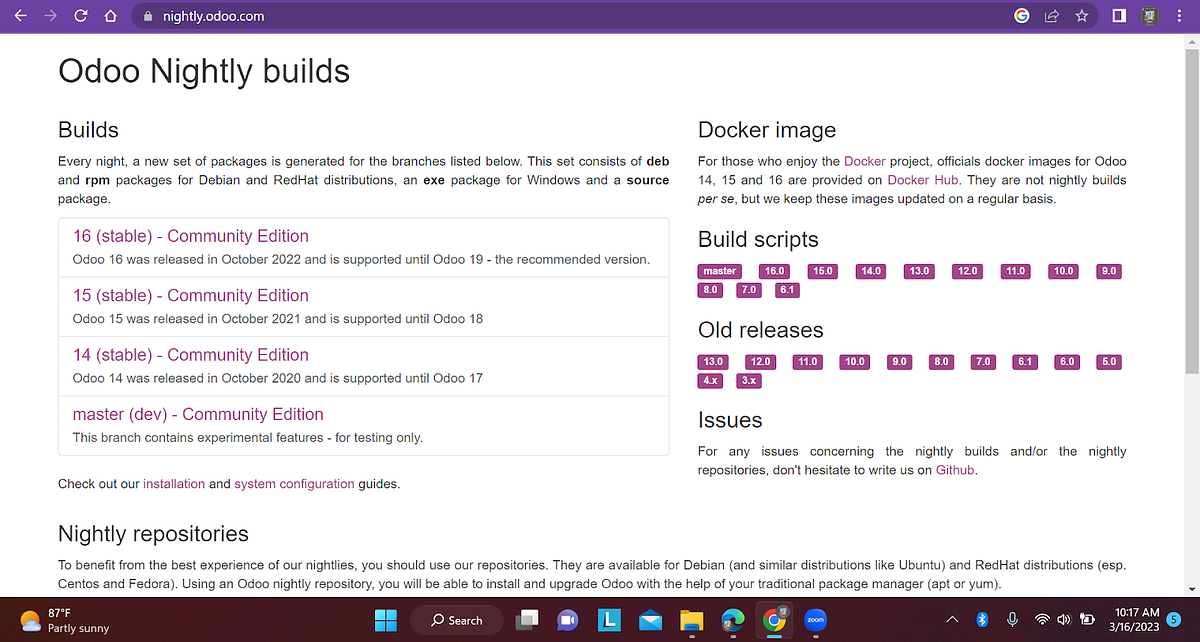The width and height of the screenshot is (1200, 642).
Task: Launch the Mail app from the taskbar
Action: [x=650, y=620]
